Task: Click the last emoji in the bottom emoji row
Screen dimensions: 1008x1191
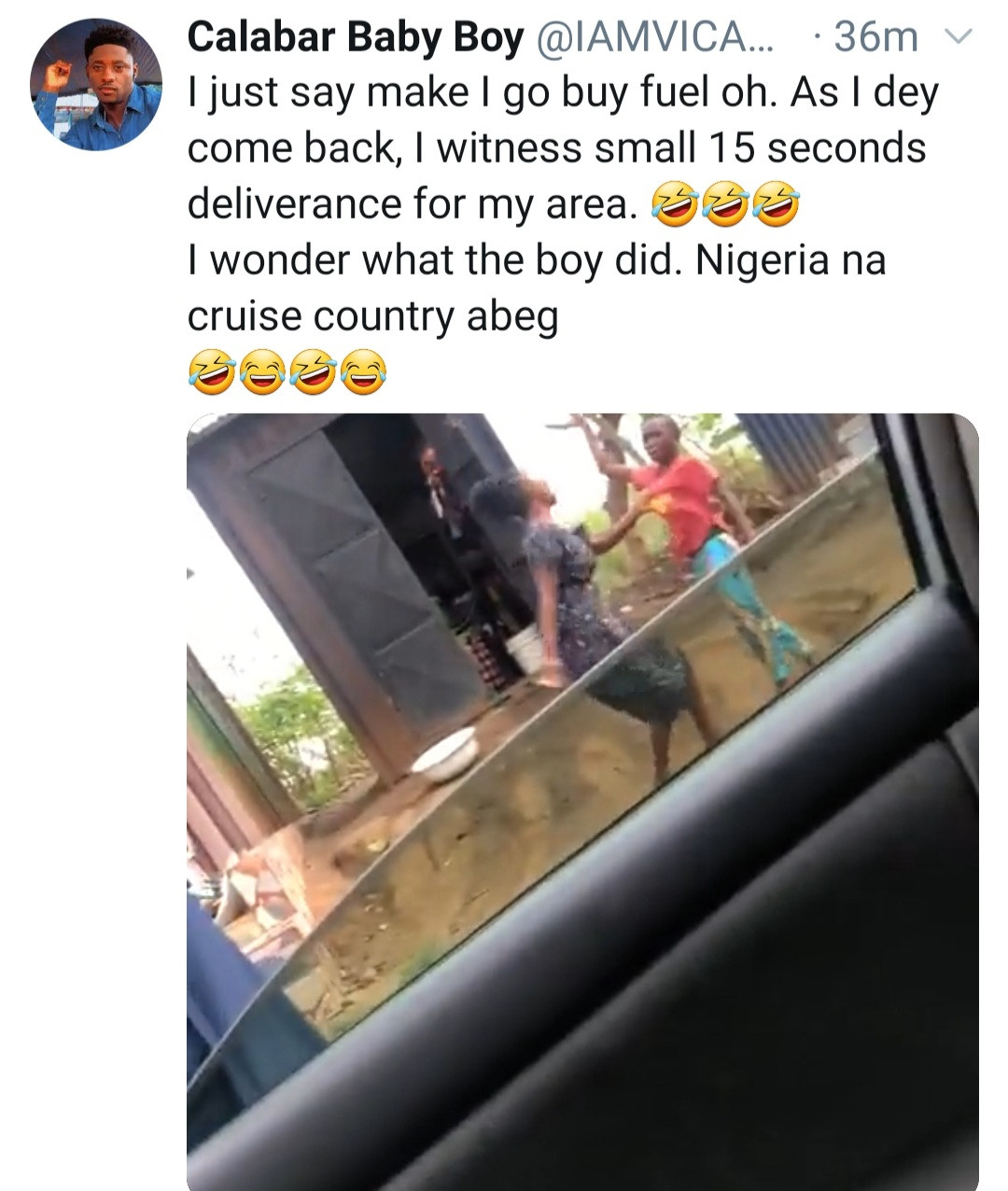Action: point(365,372)
